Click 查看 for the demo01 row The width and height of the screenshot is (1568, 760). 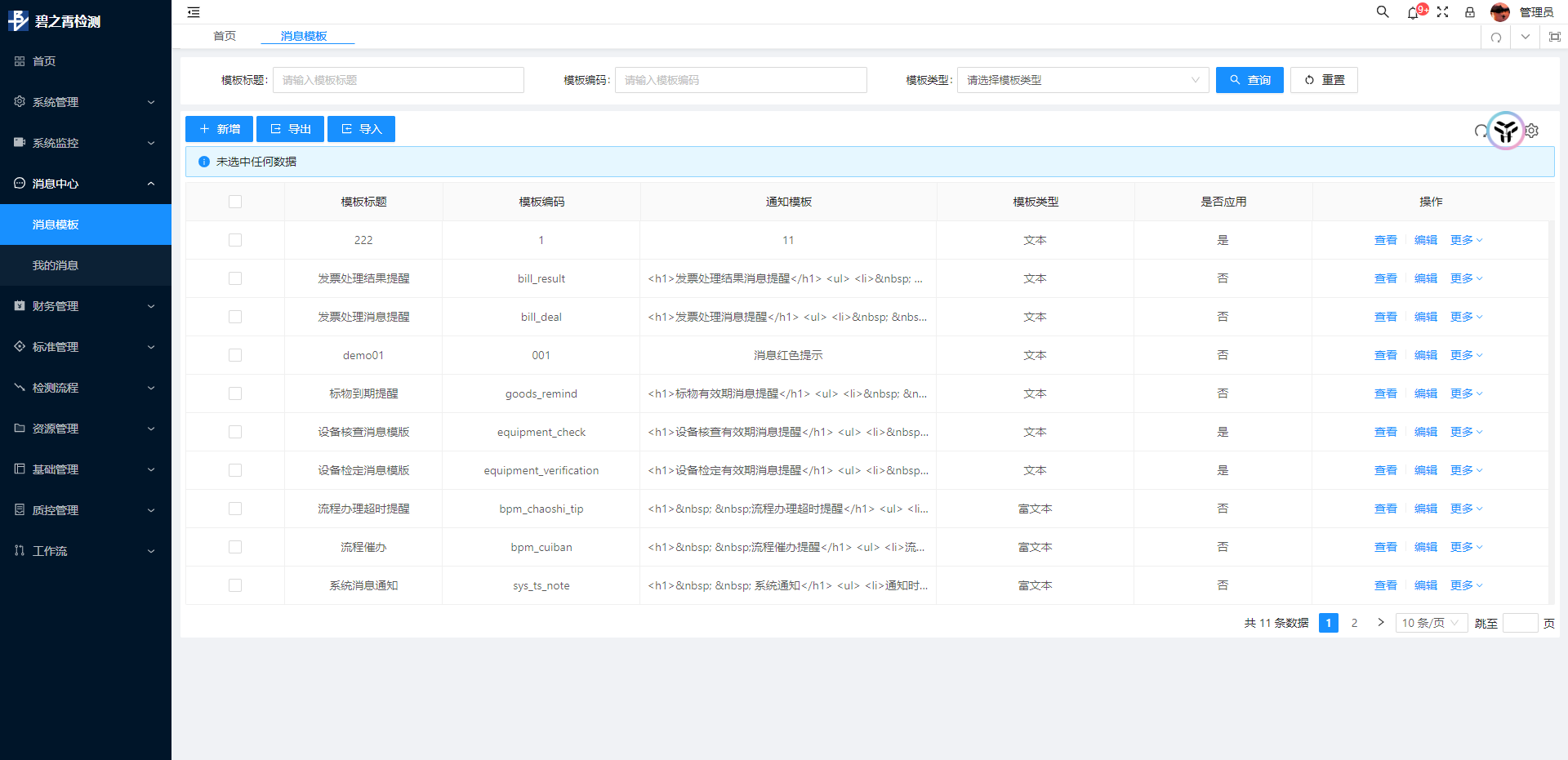pyautogui.click(x=1386, y=355)
